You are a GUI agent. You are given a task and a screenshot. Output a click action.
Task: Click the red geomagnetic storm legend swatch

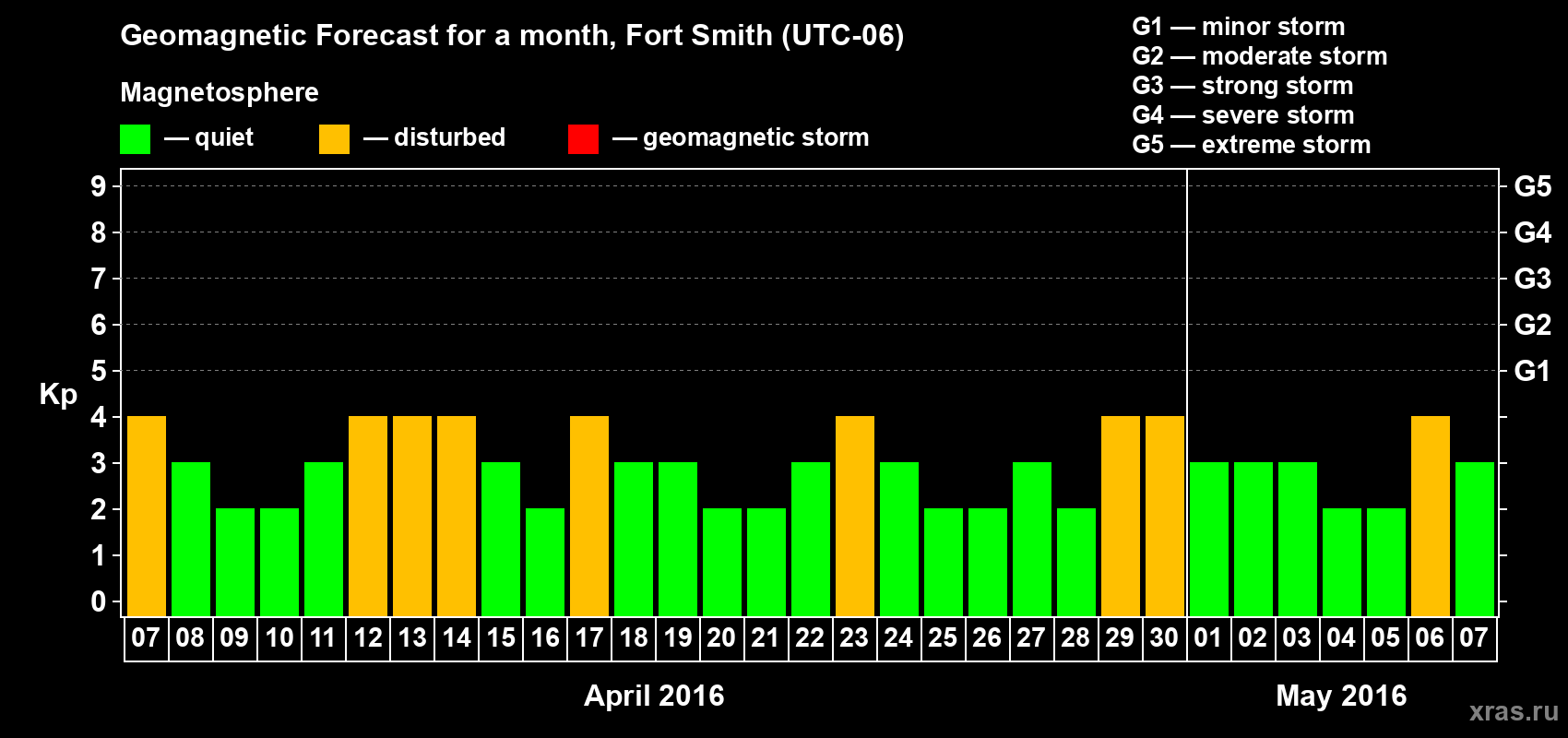(583, 139)
